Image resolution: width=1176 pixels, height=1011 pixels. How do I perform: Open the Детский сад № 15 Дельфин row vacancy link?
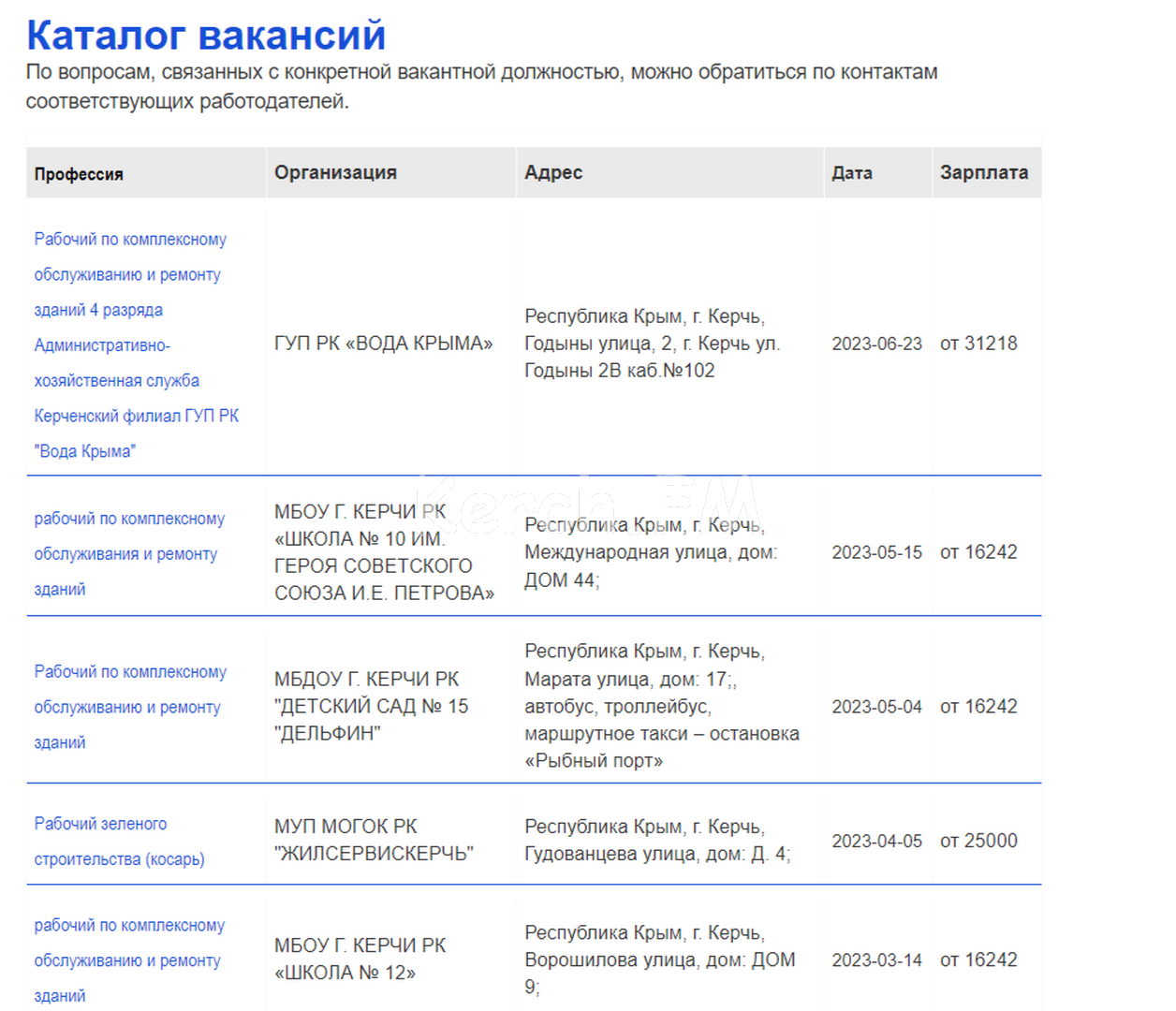click(130, 707)
